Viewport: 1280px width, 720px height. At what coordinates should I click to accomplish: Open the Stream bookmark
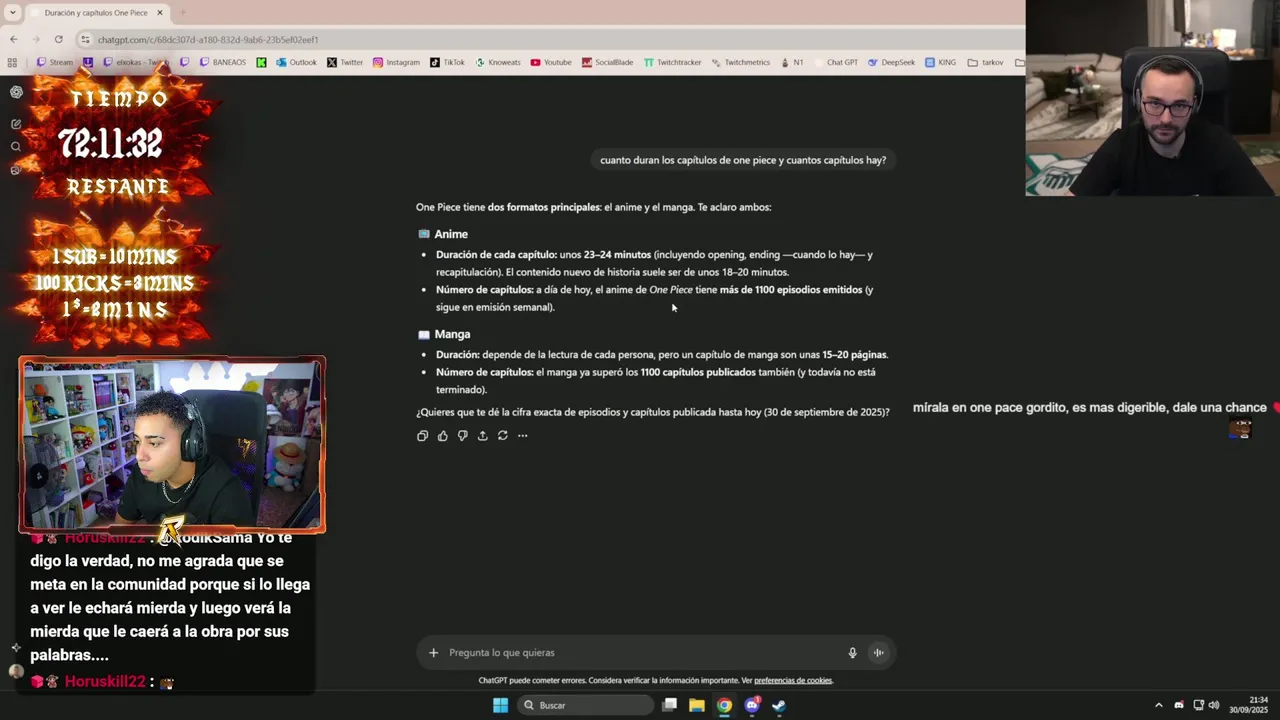coord(54,62)
